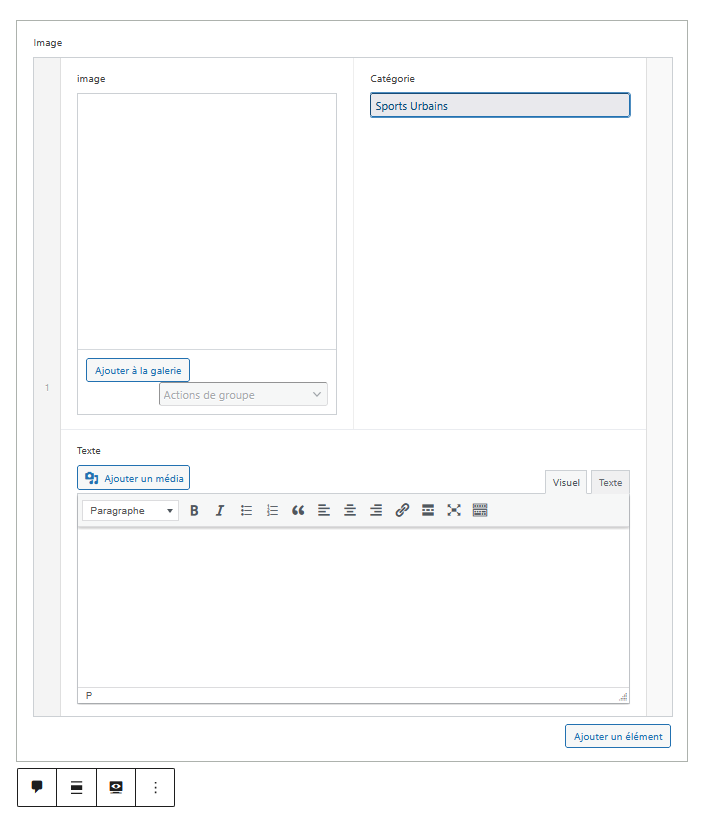728x831 pixels.
Task: Align text to the right
Action: [x=376, y=510]
